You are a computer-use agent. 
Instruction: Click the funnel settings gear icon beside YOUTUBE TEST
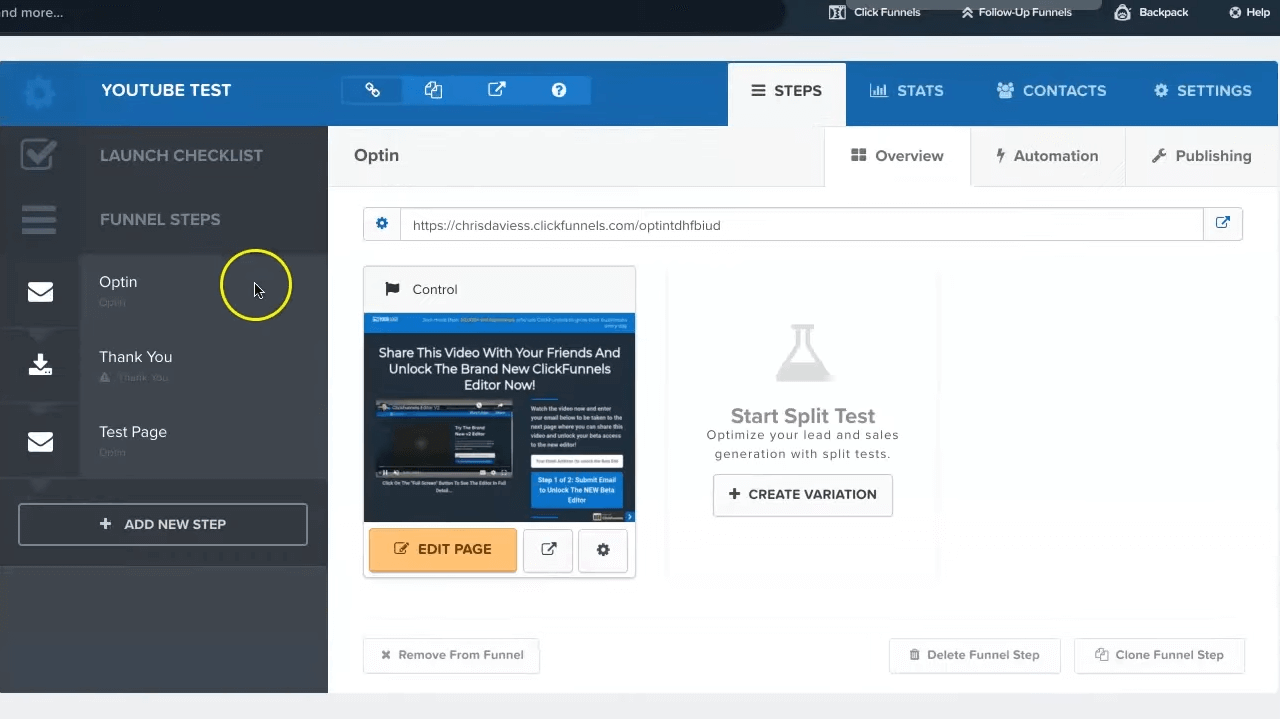(39, 93)
